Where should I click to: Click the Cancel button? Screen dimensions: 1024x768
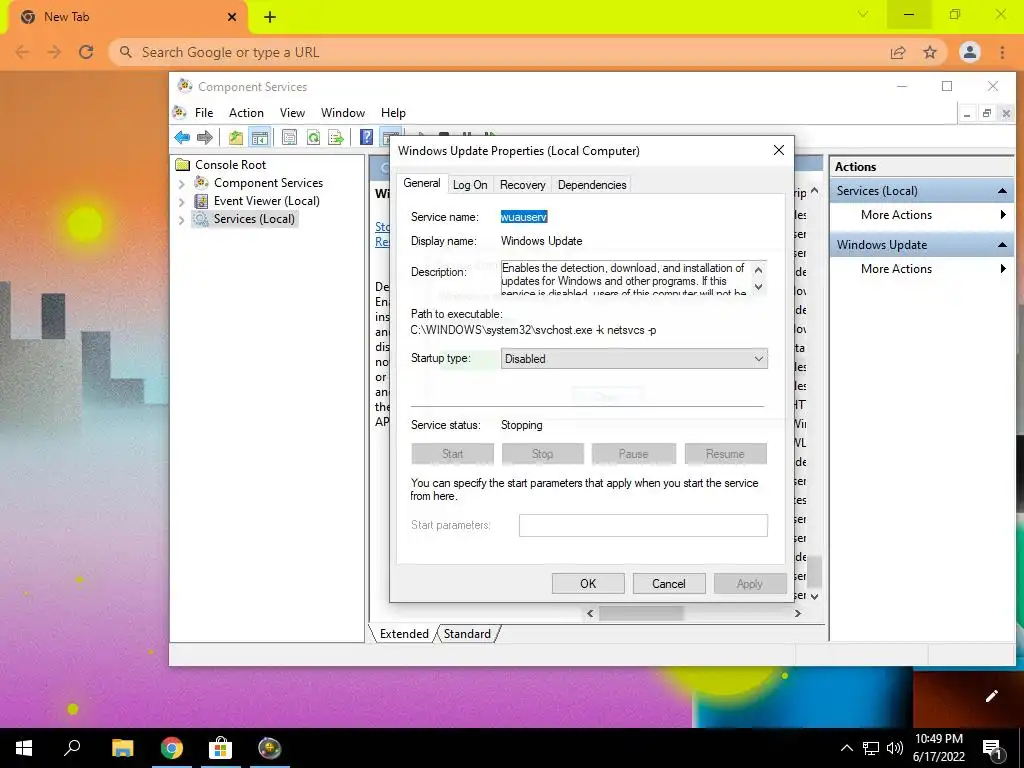(669, 584)
